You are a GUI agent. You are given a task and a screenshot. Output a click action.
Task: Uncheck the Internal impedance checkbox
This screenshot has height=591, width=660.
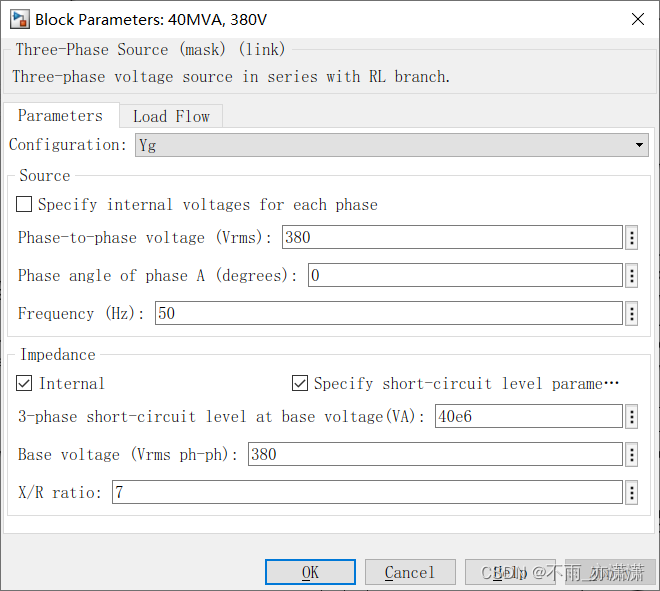click(25, 384)
